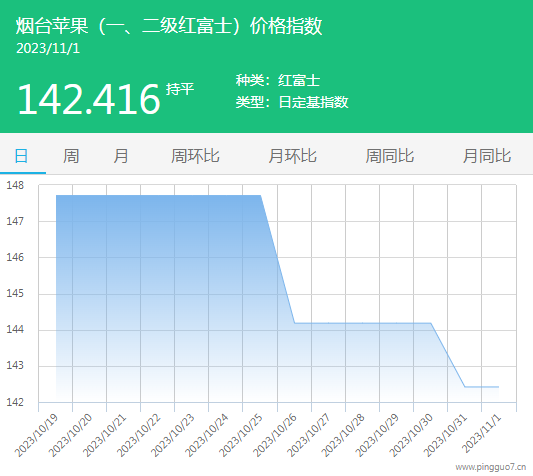The height and width of the screenshot is (476, 533).
Task: Click the www.pingguo7.cn watermark link
Action: 491,467
